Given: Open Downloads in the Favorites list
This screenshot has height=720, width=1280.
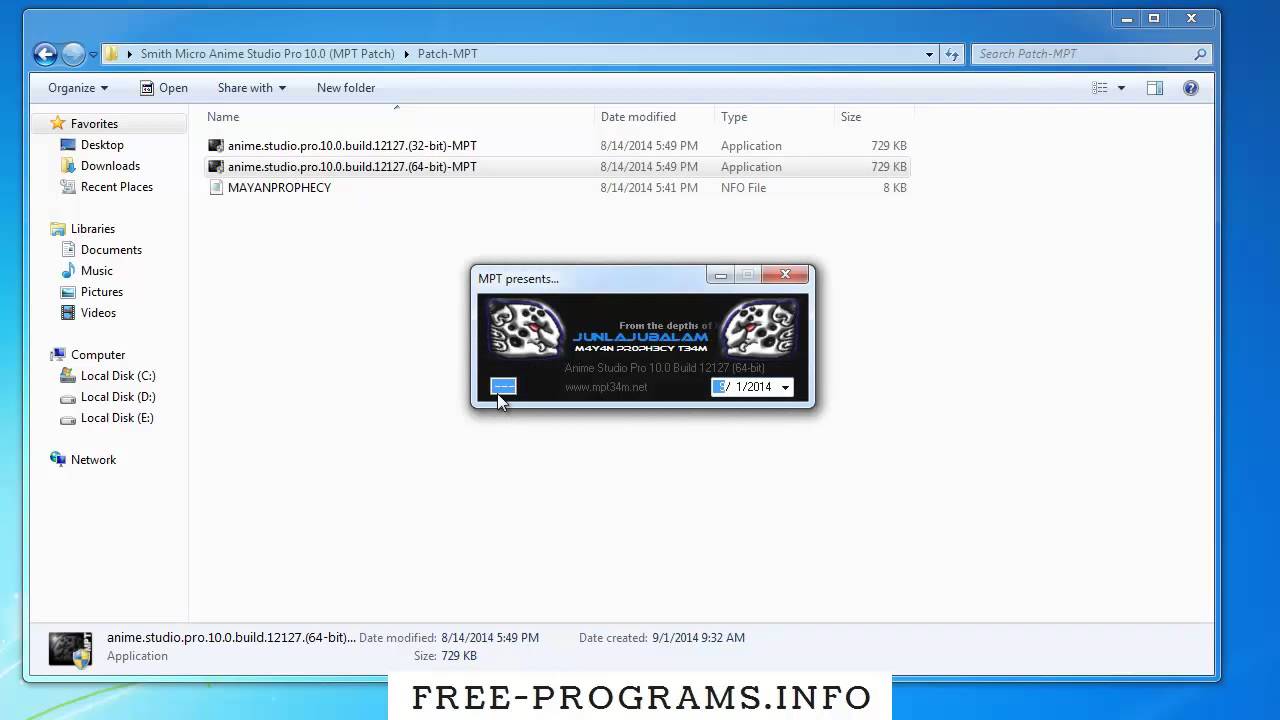Looking at the screenshot, I should coord(110,166).
